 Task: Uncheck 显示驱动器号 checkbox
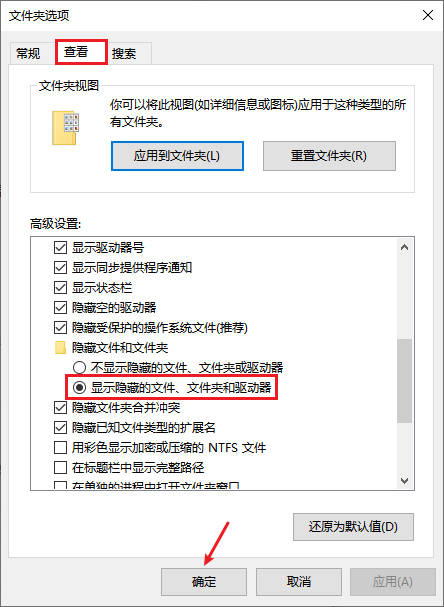[x=60, y=247]
